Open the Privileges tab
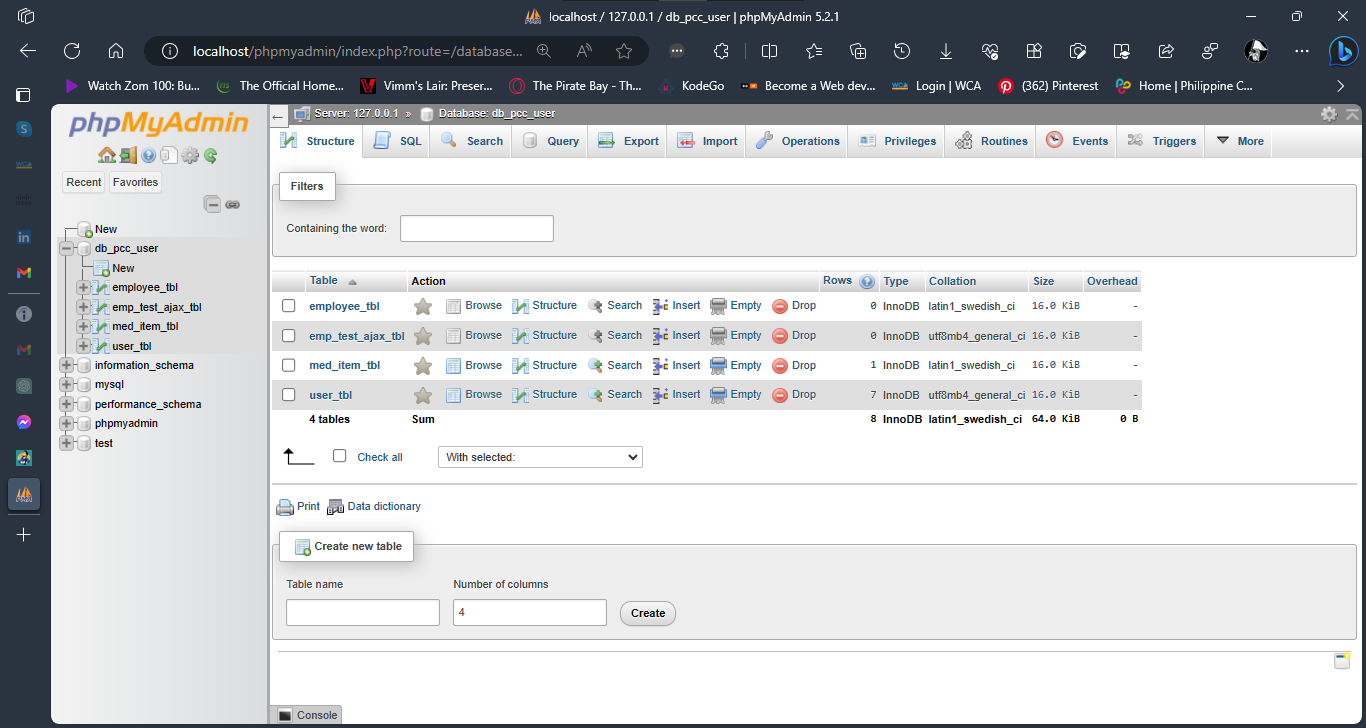The width and height of the screenshot is (1366, 728). pos(897,141)
